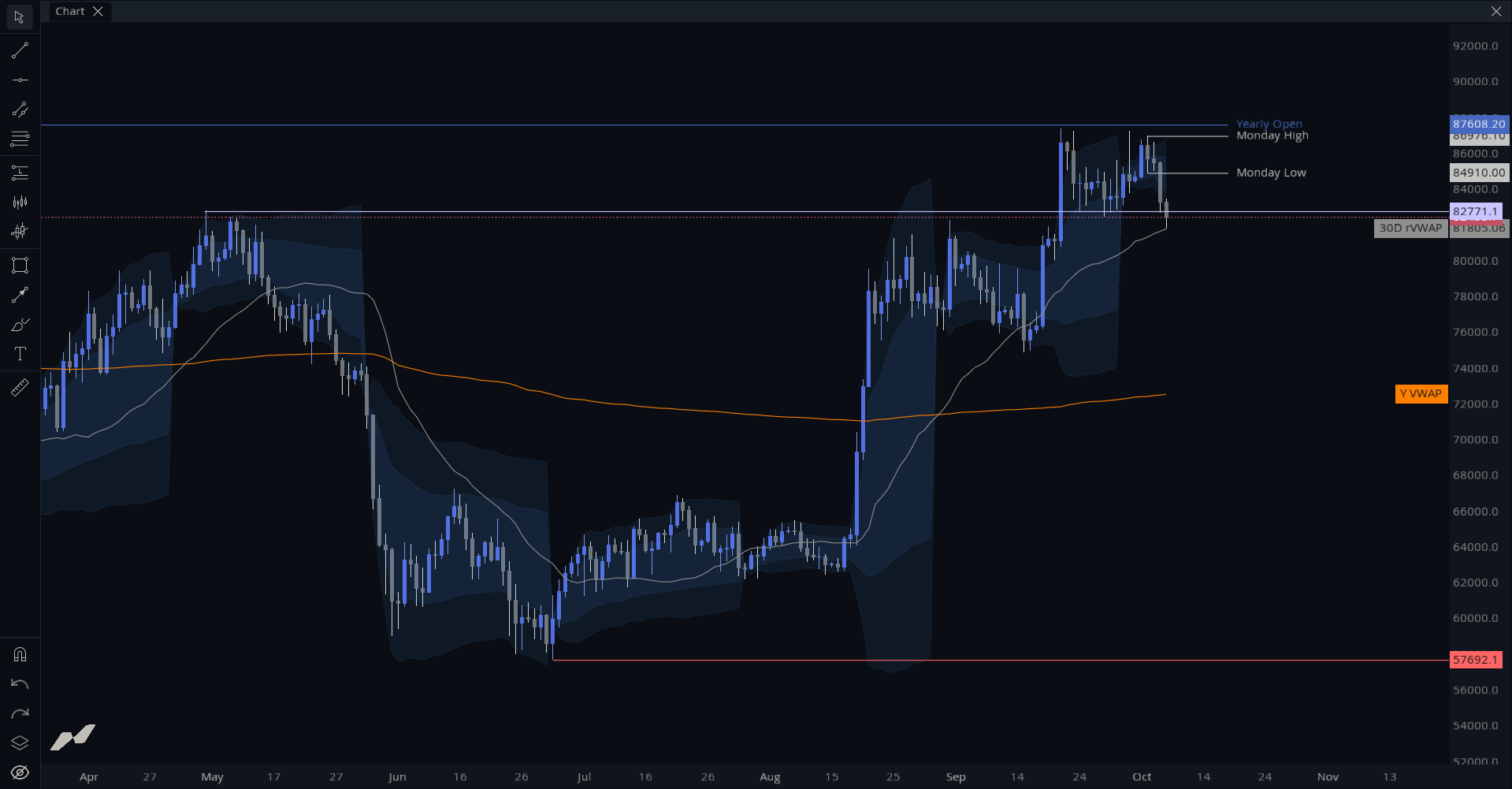Open the layers object list

20,742
